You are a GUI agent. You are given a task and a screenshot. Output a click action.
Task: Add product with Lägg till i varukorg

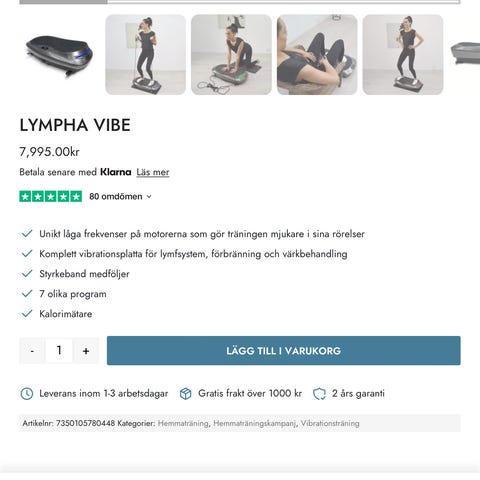(x=284, y=351)
